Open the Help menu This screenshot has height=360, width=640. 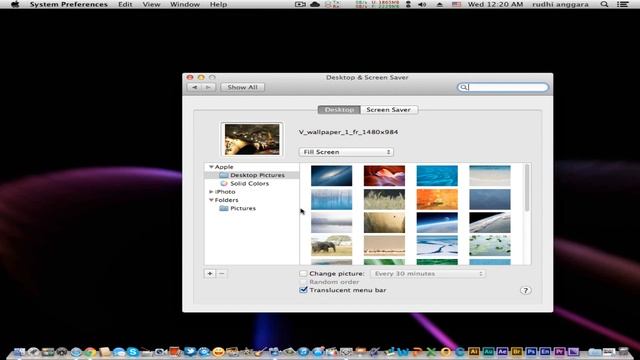tap(218, 4)
